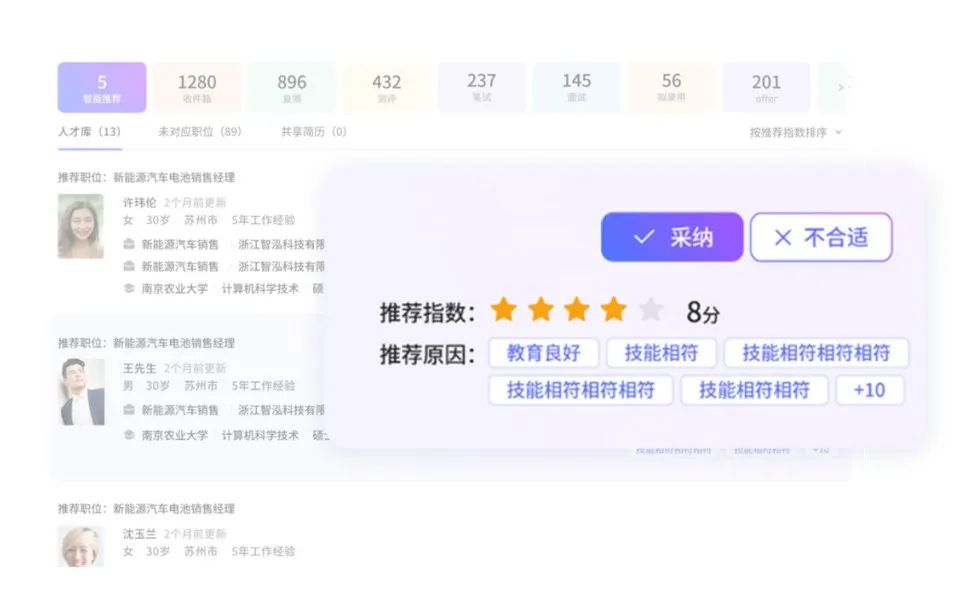Go to the 145 面试 stage

coord(576,87)
